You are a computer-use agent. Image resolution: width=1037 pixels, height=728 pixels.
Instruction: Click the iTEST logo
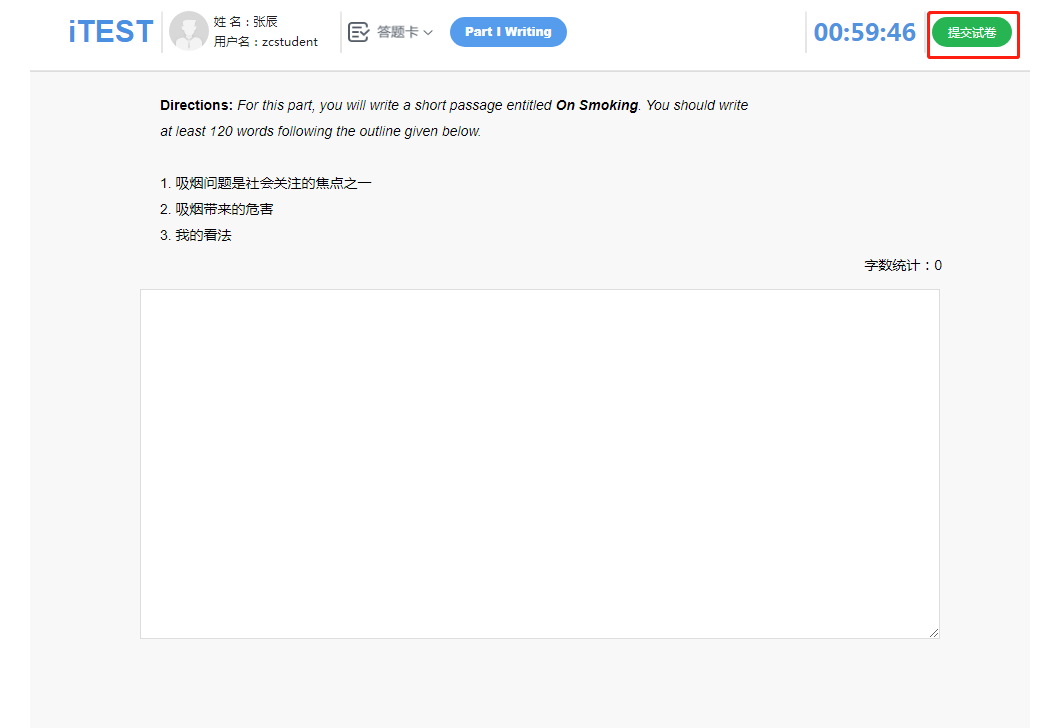[110, 32]
